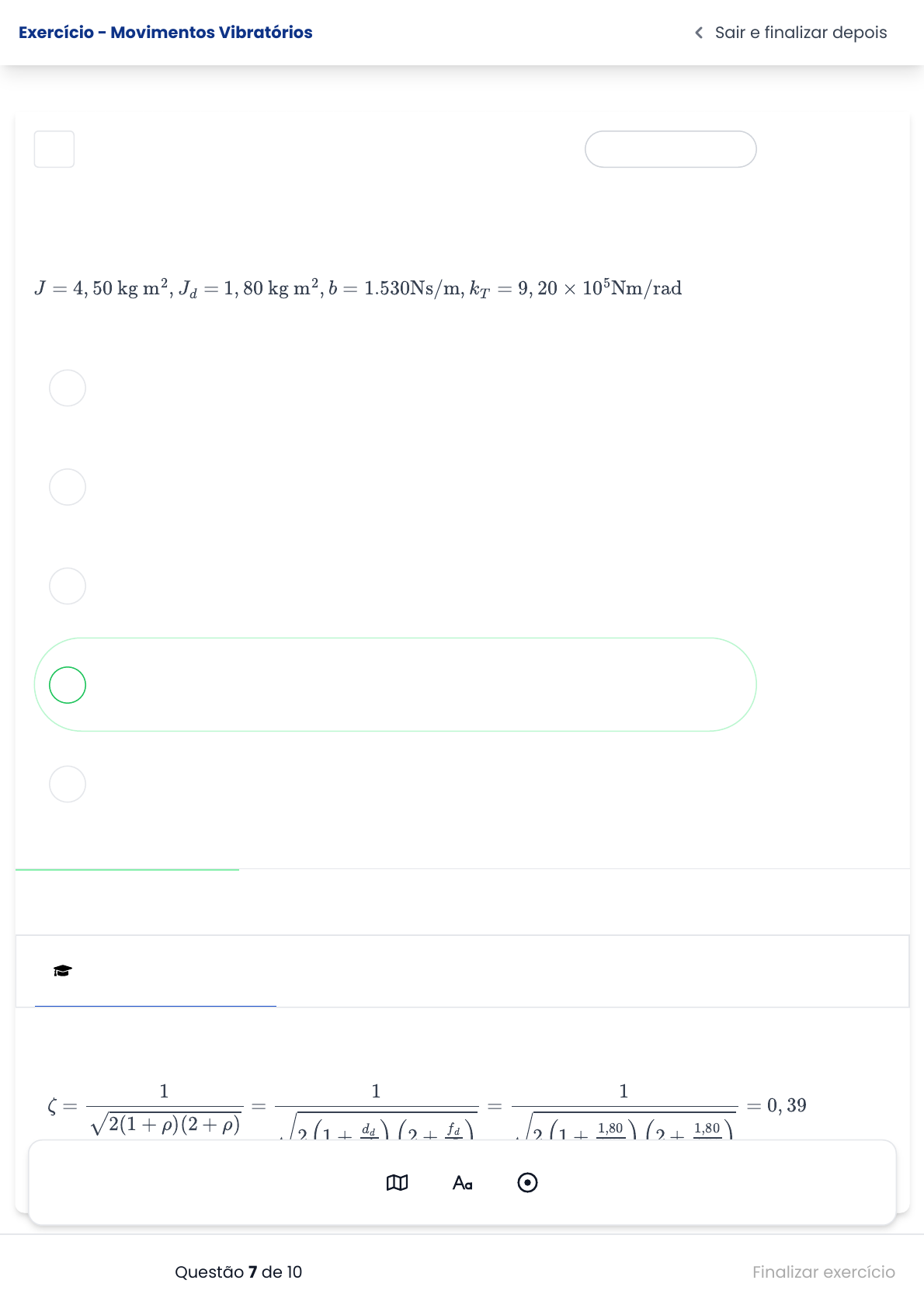Click the 'Exercício - Movimentos Vibratórios' title
Image resolution: width=924 pixels, height=1308 pixels.
click(165, 33)
